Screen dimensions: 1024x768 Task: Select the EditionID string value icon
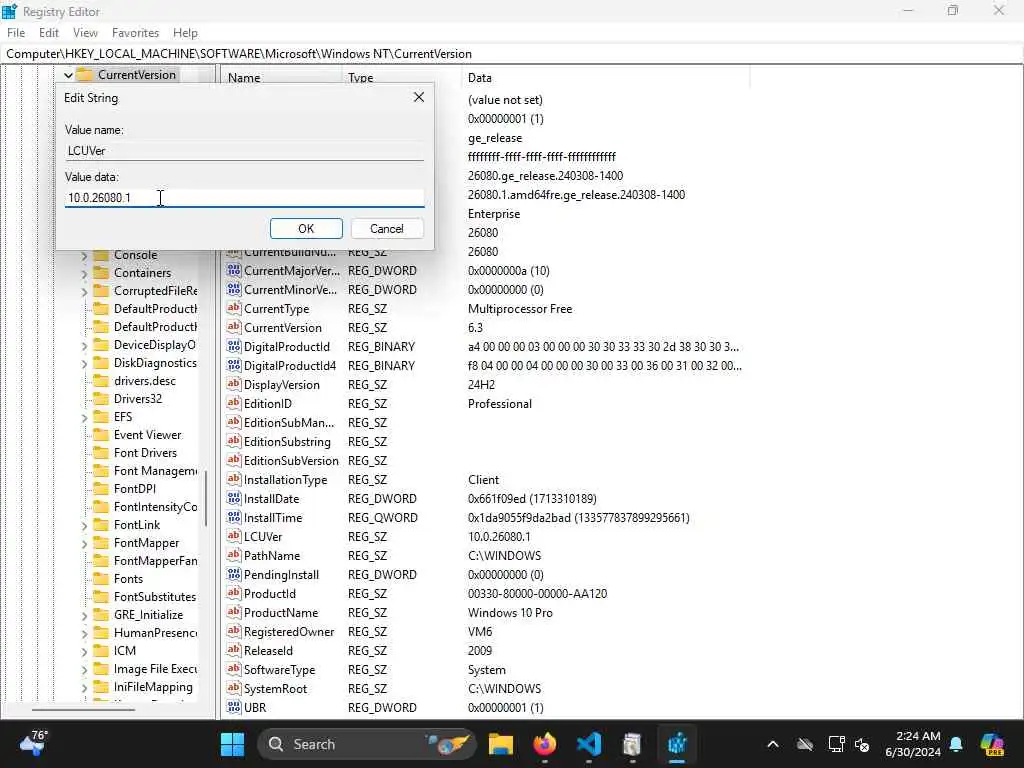click(x=234, y=403)
